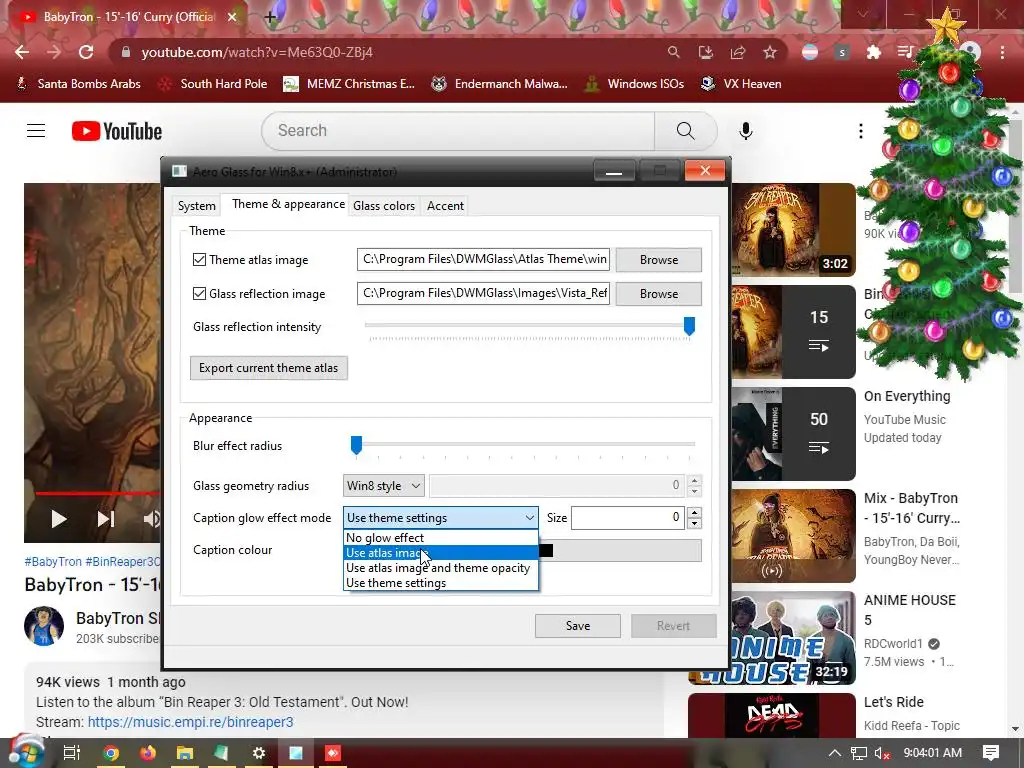Open the music.empi.re stream link
Viewport: 1024px width, 768px height.
coord(190,722)
